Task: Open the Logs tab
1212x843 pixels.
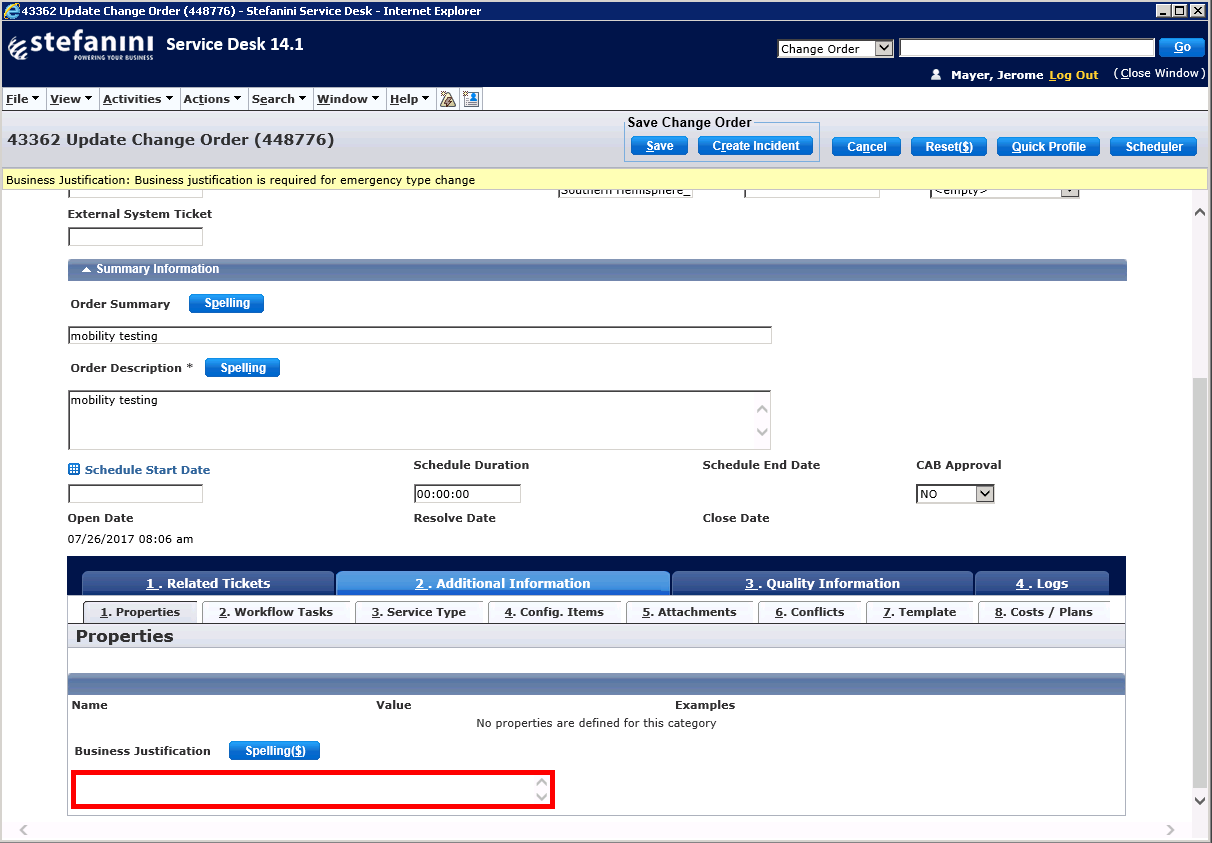Action: (x=1042, y=583)
